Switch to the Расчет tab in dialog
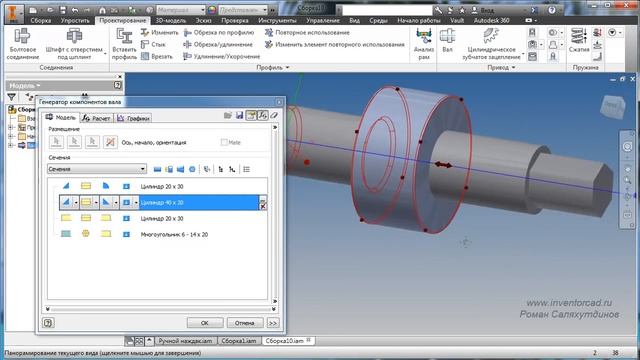This screenshot has width=640, height=360. pos(96,118)
